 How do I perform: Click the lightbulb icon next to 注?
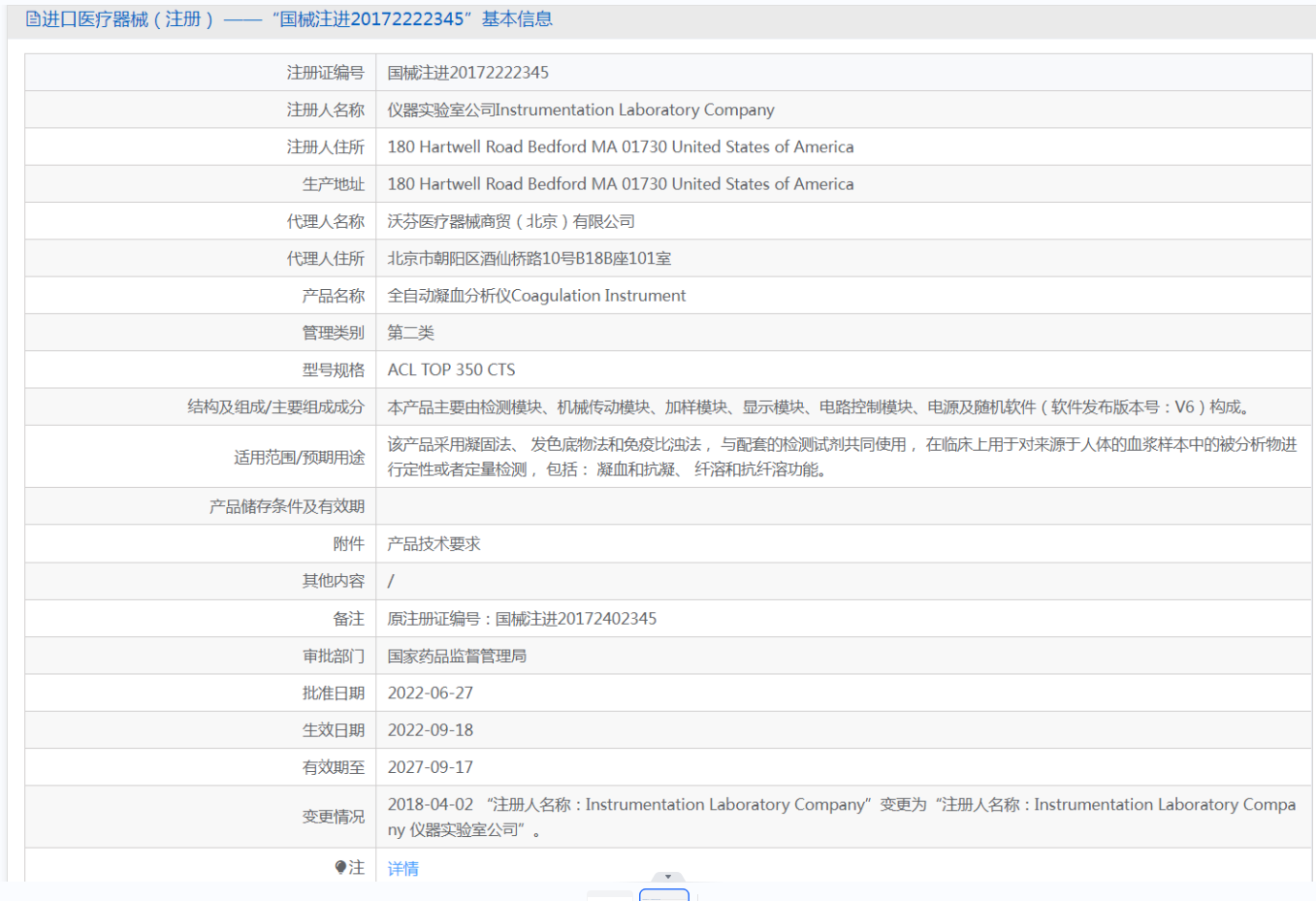(340, 867)
